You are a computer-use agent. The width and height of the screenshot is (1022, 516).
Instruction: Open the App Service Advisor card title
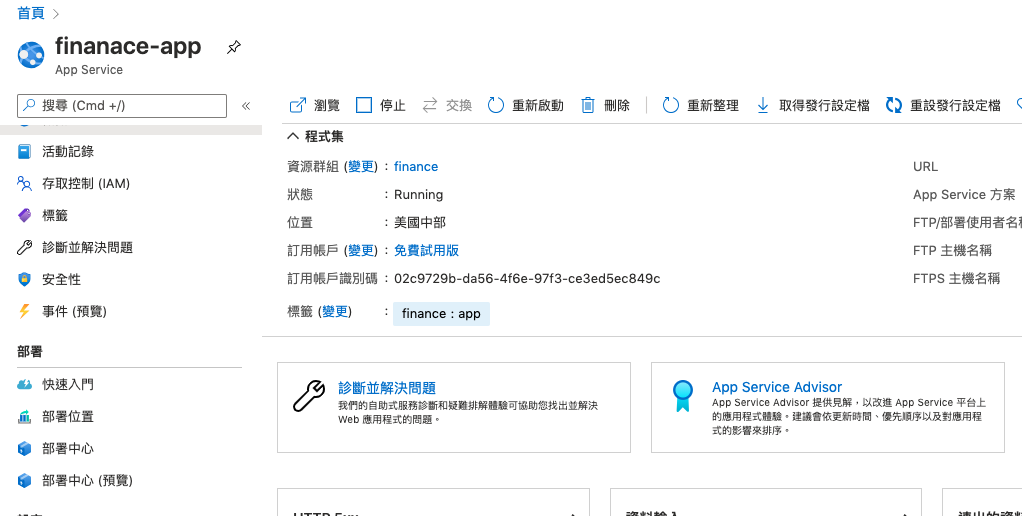point(777,387)
